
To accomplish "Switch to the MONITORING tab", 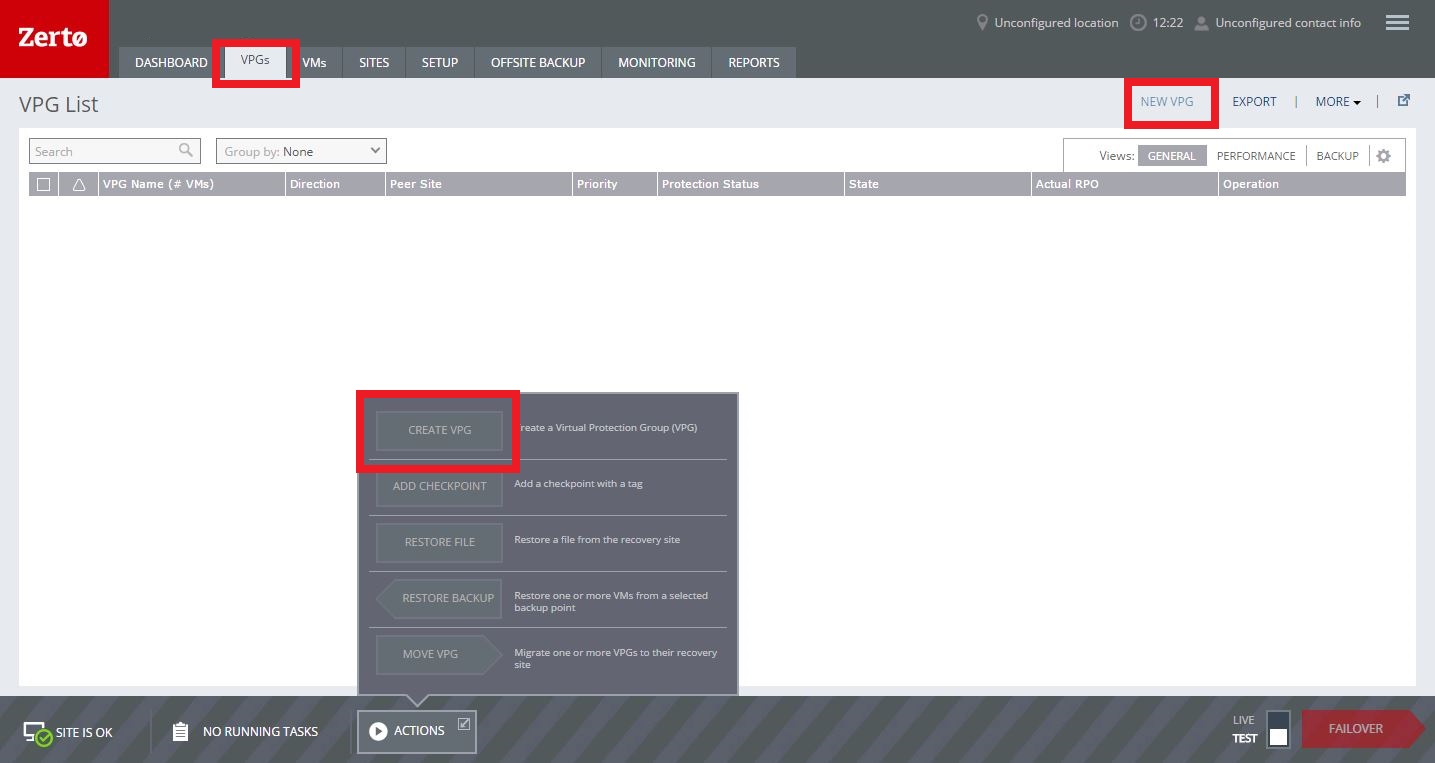I will [x=657, y=62].
